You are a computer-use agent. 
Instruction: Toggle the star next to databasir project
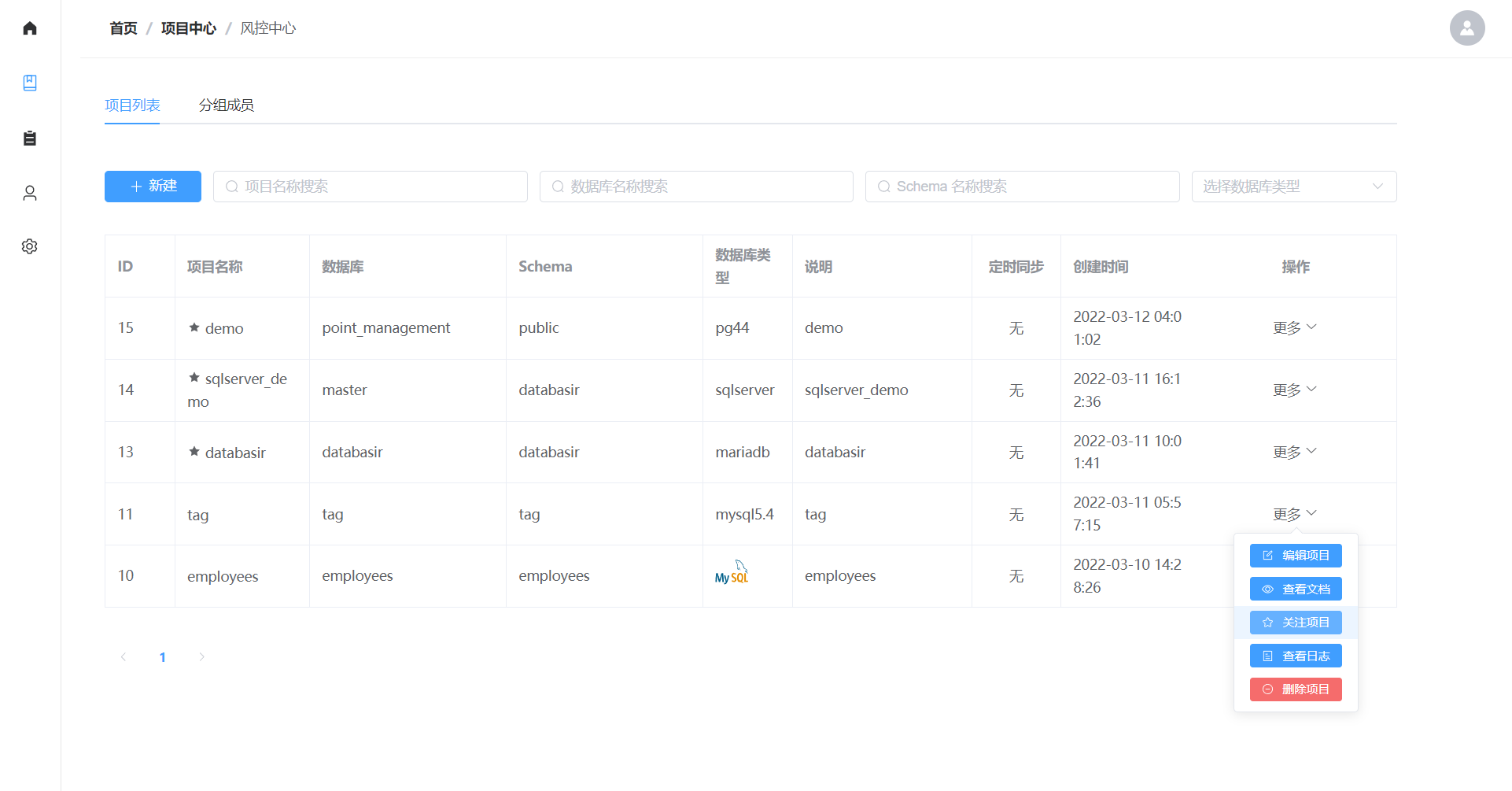pyautogui.click(x=194, y=452)
